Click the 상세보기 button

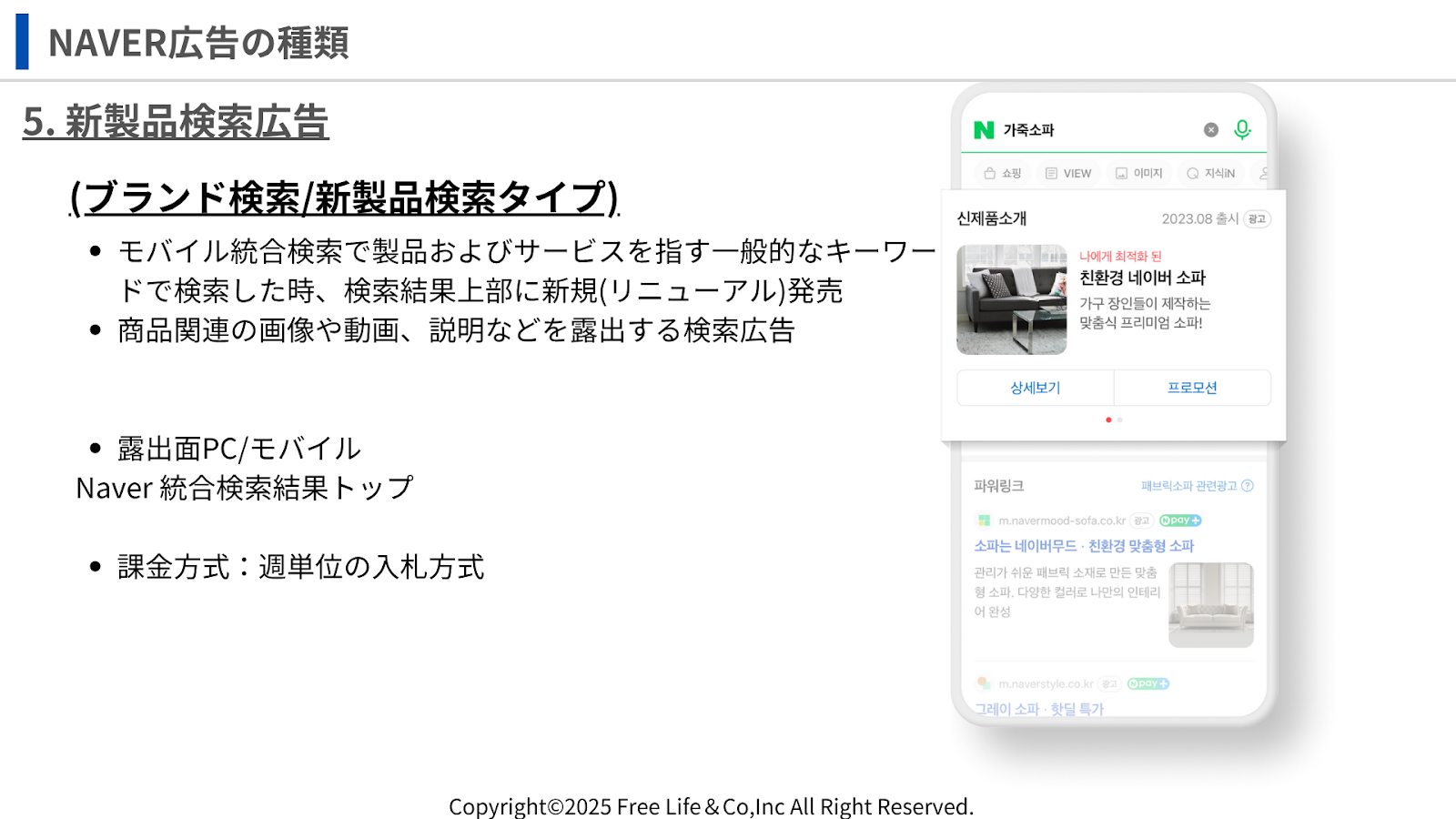point(1036,388)
